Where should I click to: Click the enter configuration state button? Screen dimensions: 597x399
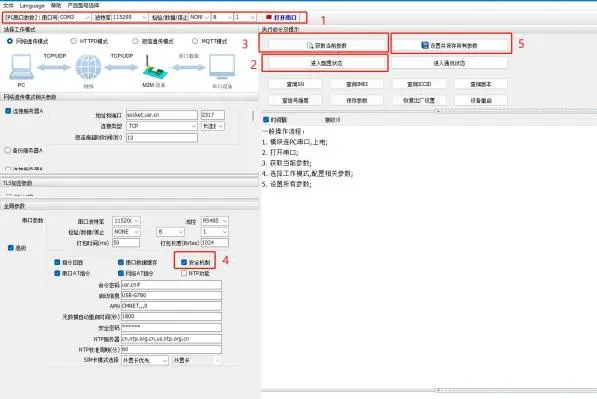coord(326,63)
